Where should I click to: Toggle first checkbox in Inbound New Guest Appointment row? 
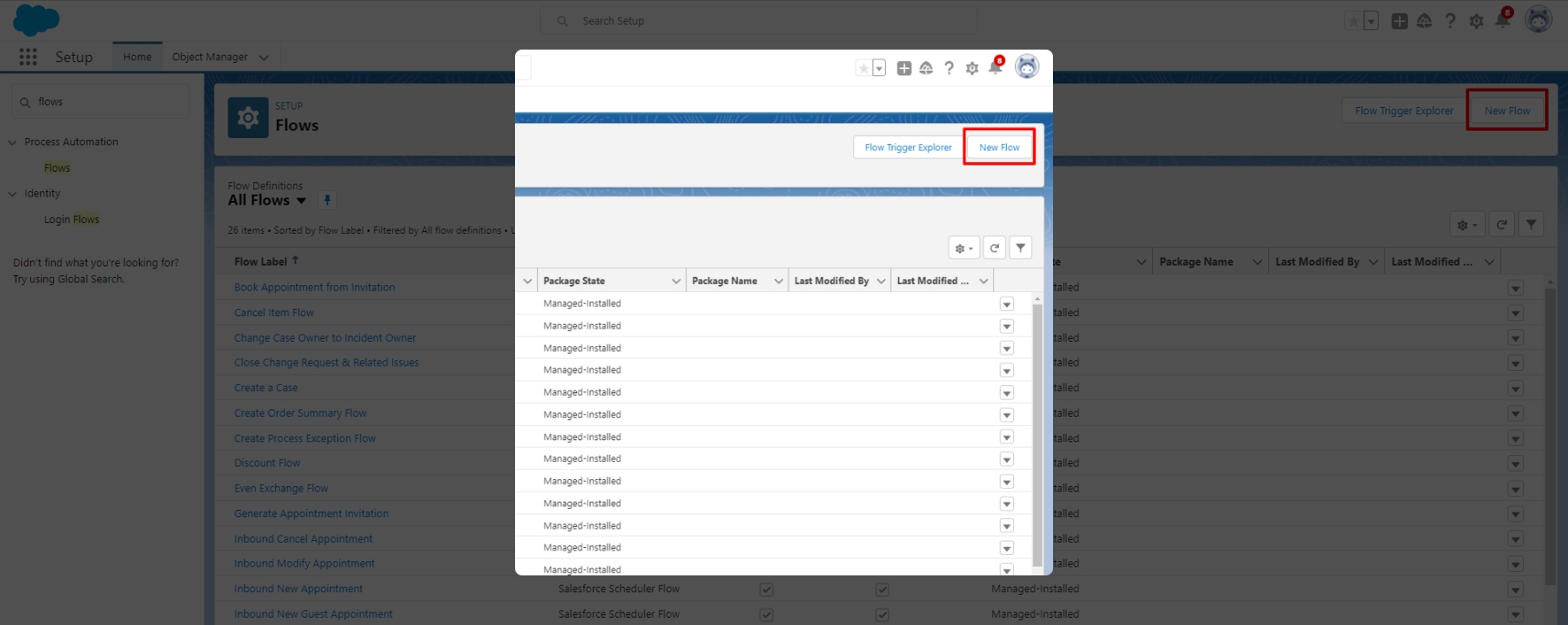pos(766,614)
